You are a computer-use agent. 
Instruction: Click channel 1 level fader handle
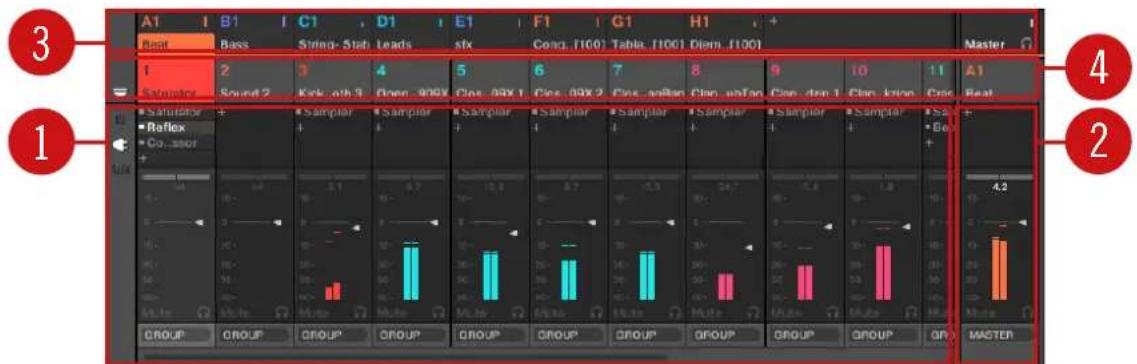point(198,223)
